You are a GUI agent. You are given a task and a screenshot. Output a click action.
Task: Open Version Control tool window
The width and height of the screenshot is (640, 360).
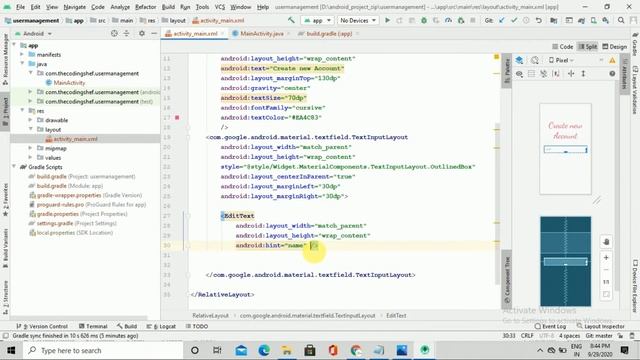click(42, 326)
